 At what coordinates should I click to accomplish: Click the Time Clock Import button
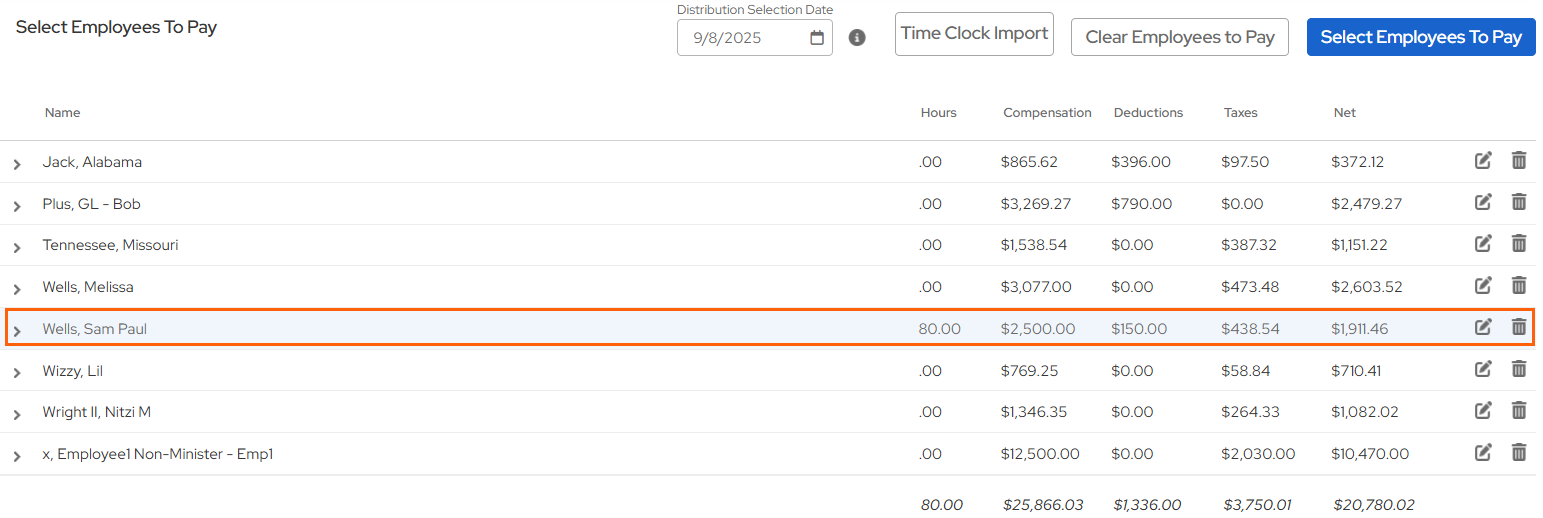coord(974,34)
